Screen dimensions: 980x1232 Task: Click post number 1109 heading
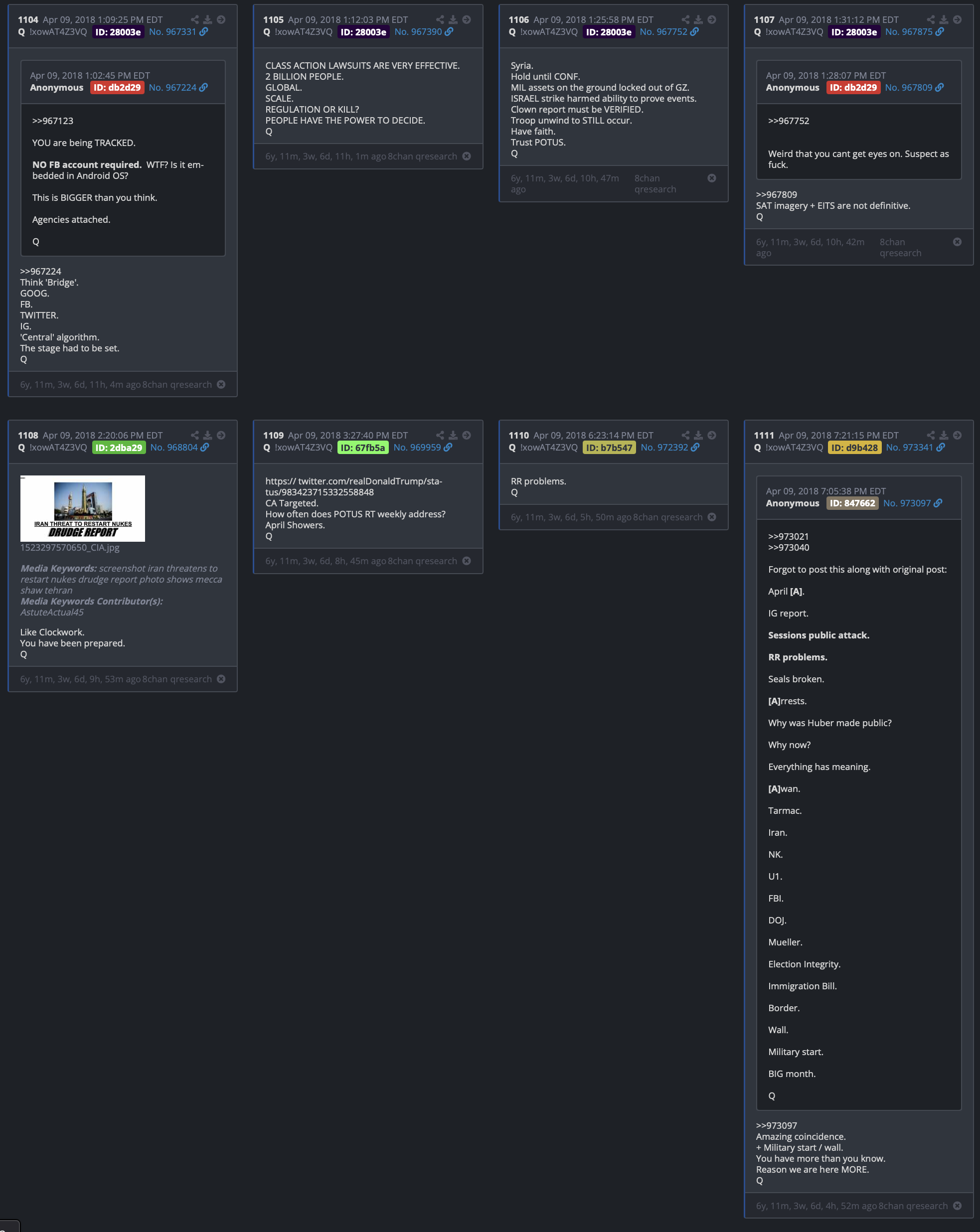pyautogui.click(x=273, y=436)
